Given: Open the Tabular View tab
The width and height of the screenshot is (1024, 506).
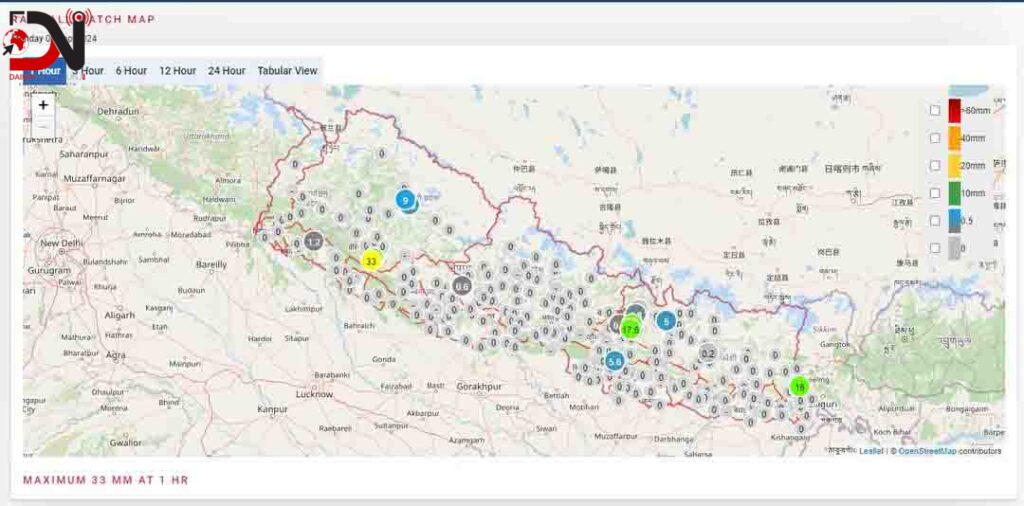Looking at the screenshot, I should click(287, 71).
